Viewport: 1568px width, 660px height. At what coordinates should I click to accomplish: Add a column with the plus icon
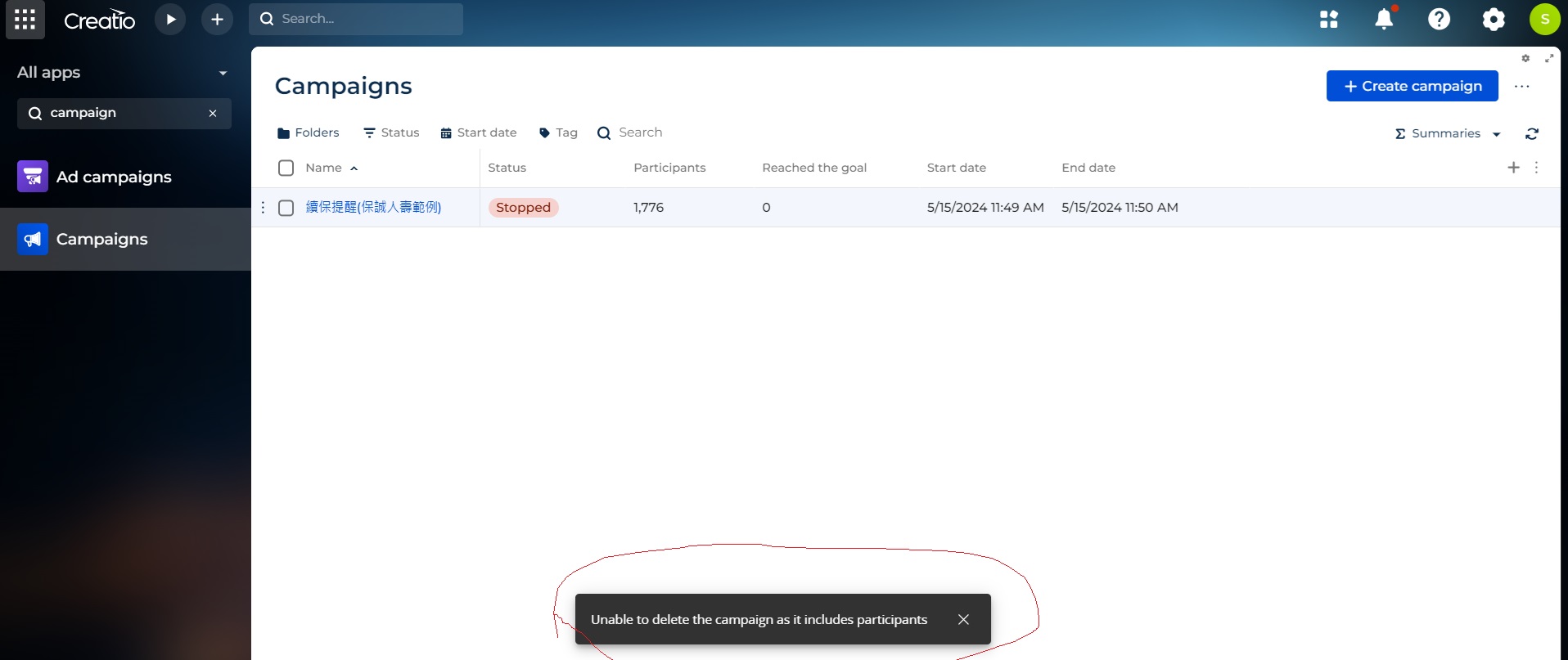1514,167
